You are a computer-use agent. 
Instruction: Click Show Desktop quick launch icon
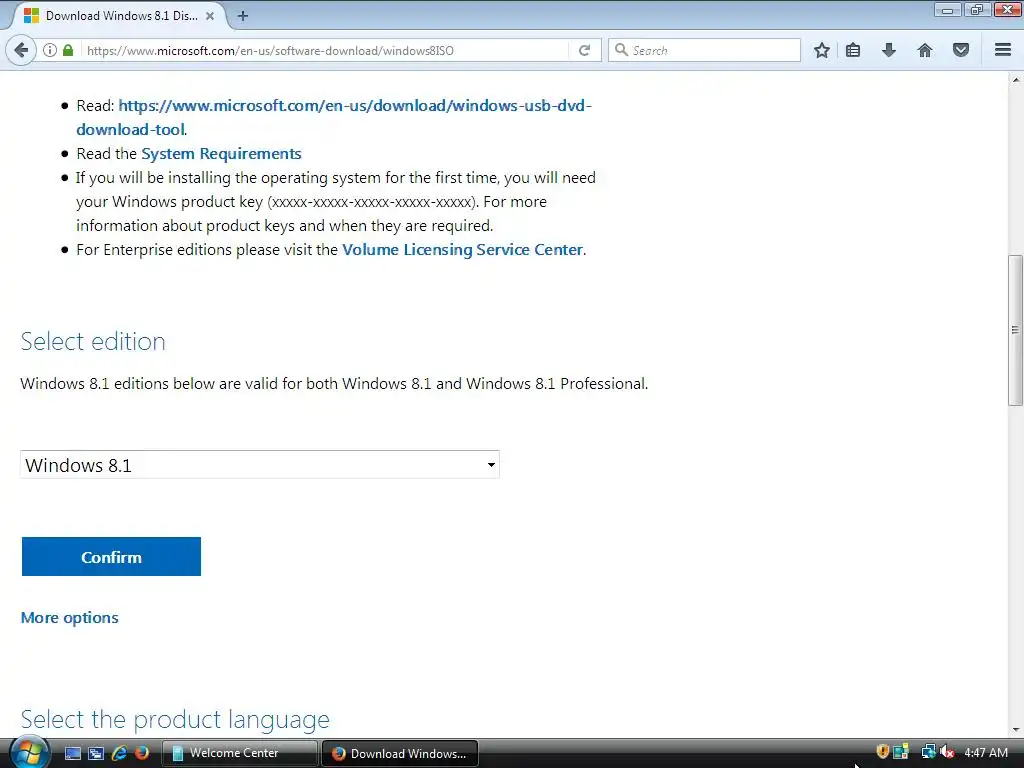(x=72, y=753)
